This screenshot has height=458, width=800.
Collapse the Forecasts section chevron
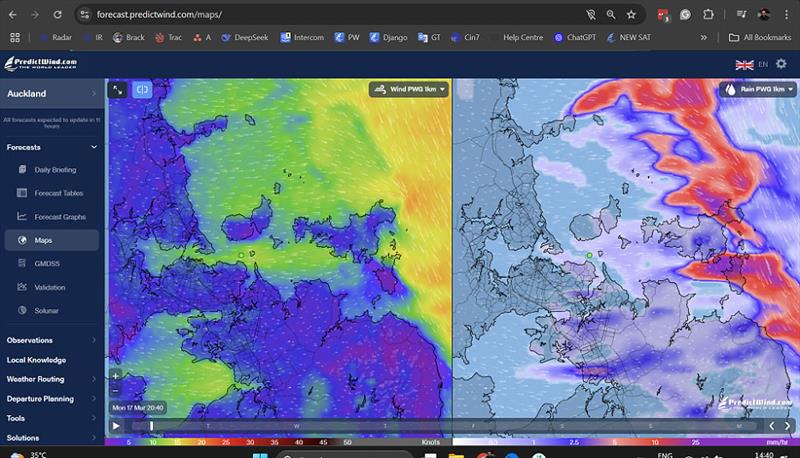(94, 147)
